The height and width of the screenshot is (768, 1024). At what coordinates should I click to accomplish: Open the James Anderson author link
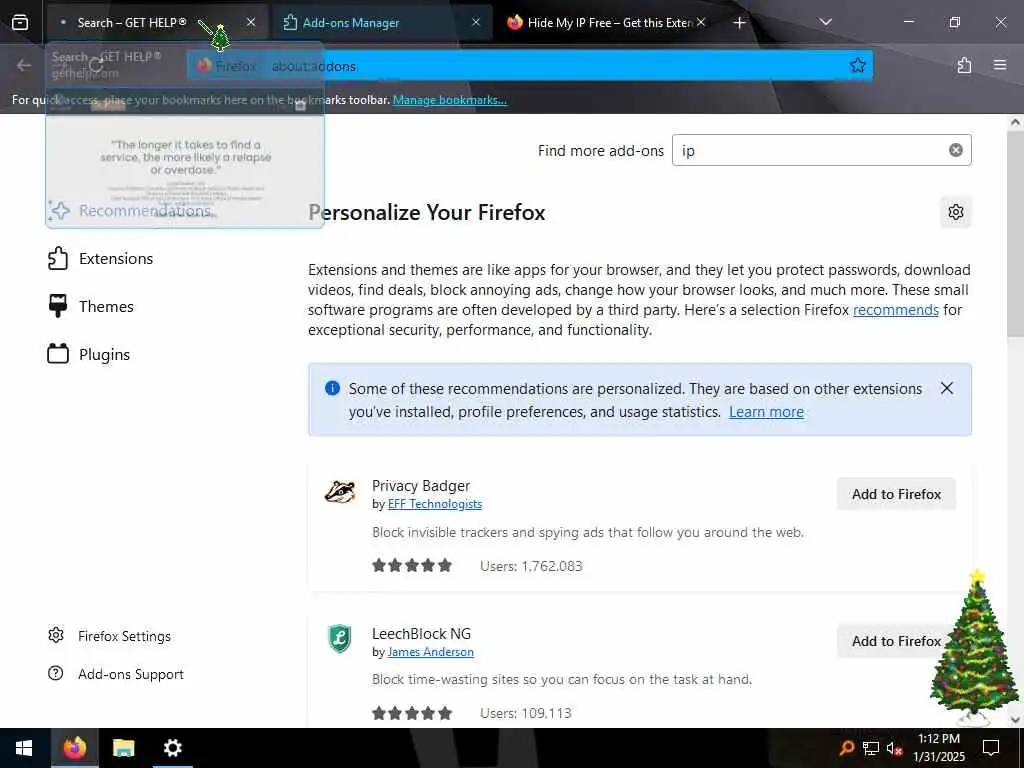coord(430,652)
